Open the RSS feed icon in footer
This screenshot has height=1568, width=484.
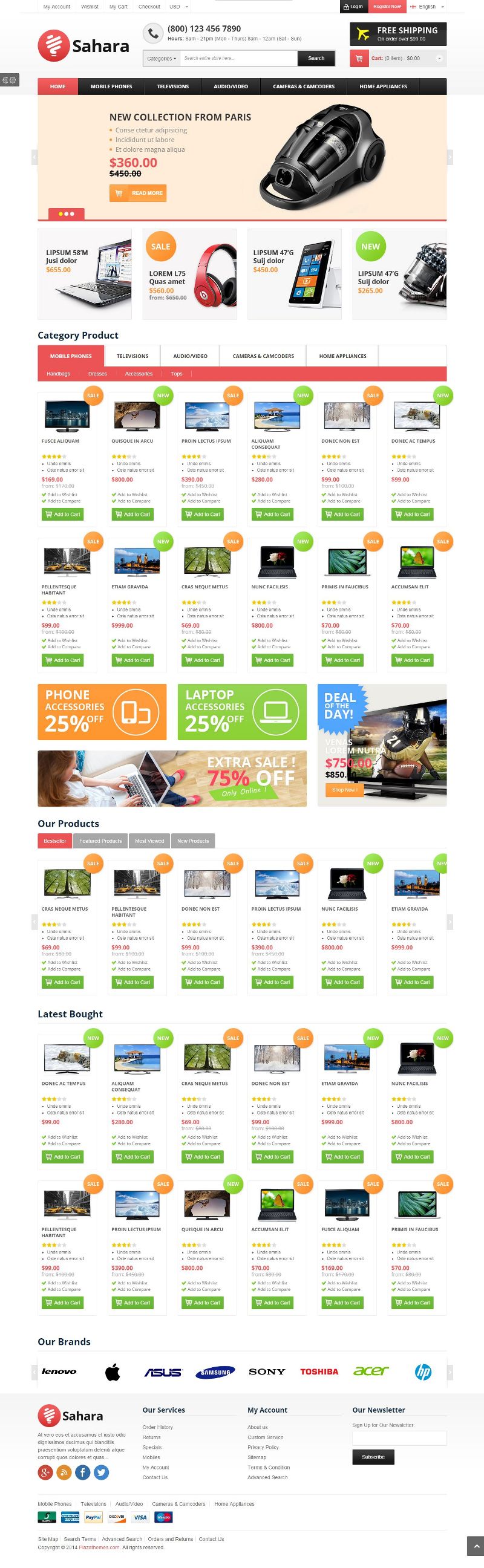(65, 1472)
